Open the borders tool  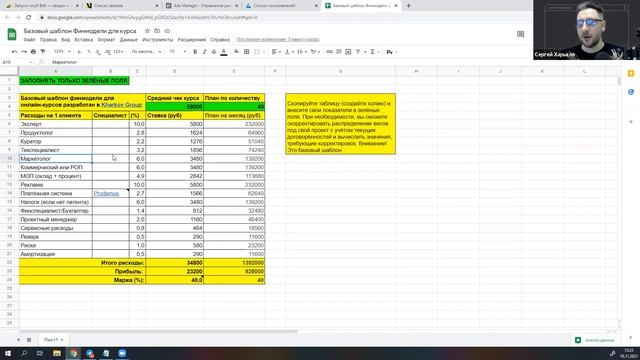point(247,52)
